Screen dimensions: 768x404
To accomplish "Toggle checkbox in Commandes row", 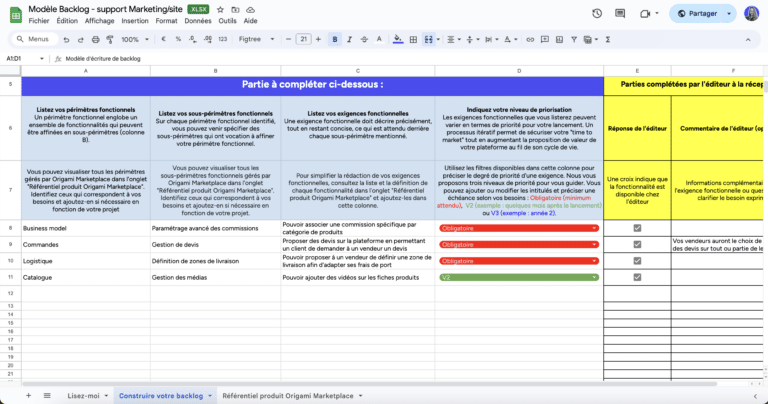I will coord(637,244).
